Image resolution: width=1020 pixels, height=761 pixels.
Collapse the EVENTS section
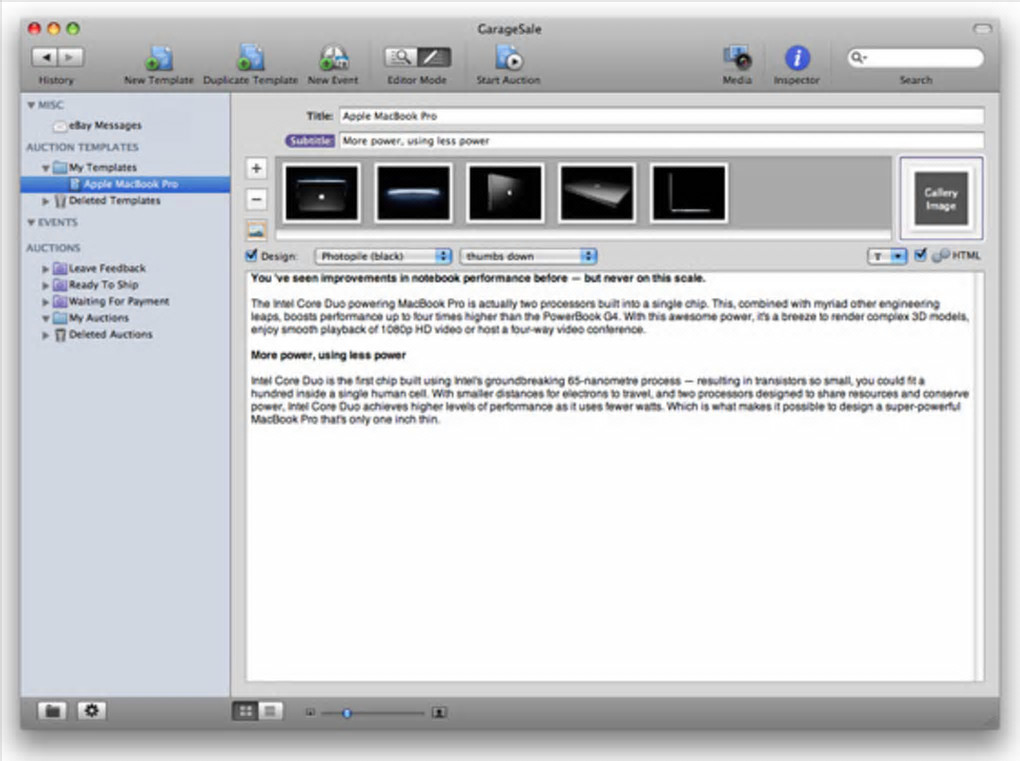pyautogui.click(x=31, y=222)
